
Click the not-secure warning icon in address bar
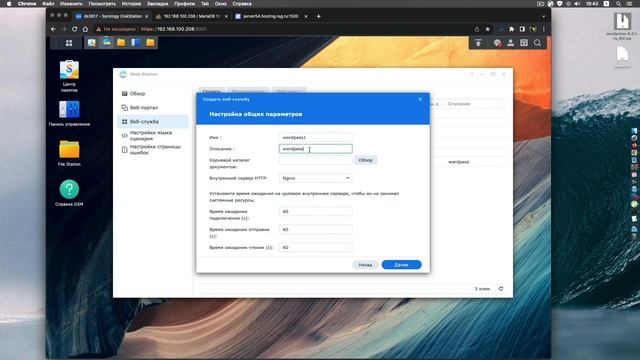click(98, 29)
